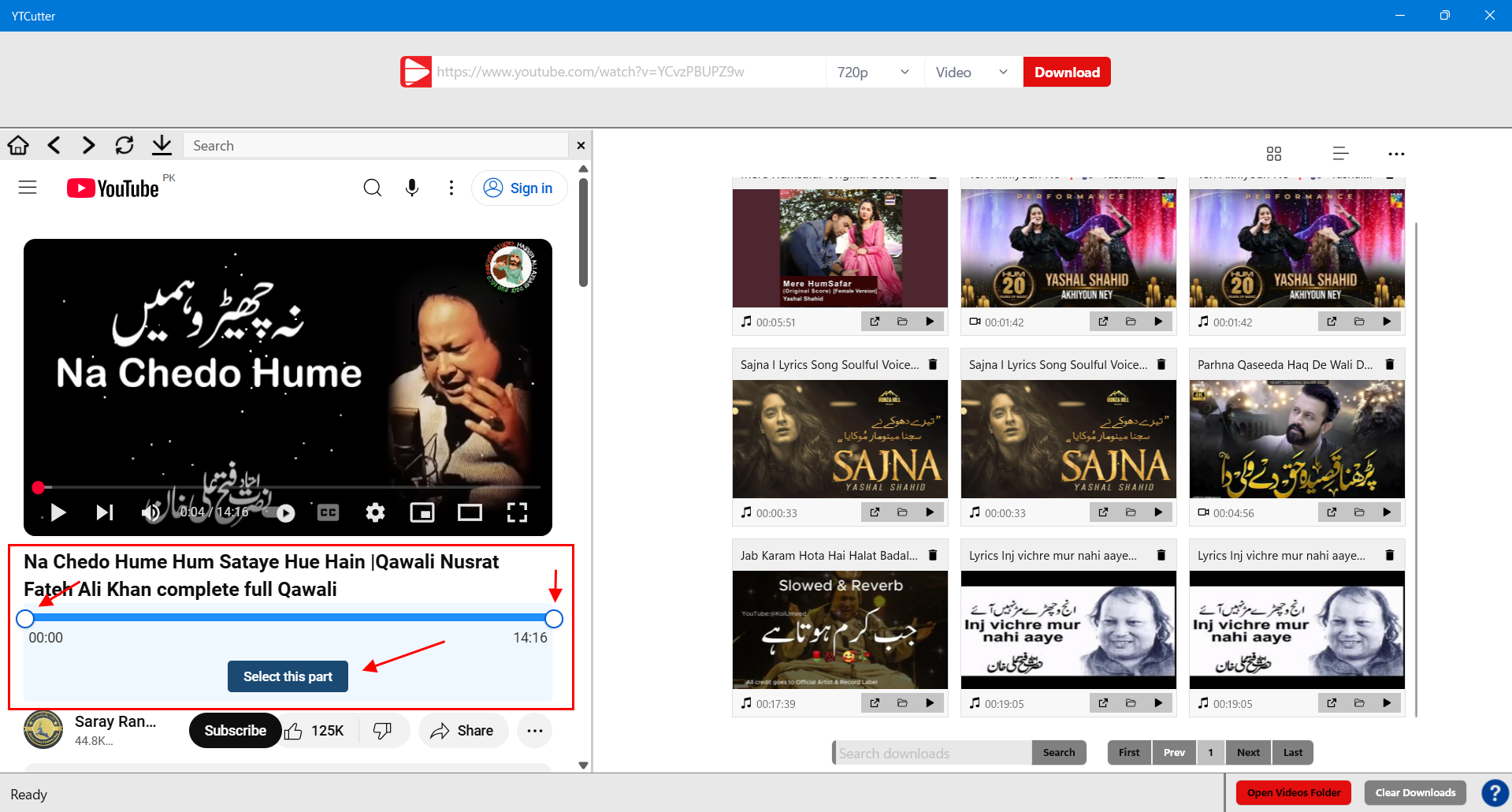Play the video in the player

pos(58,513)
